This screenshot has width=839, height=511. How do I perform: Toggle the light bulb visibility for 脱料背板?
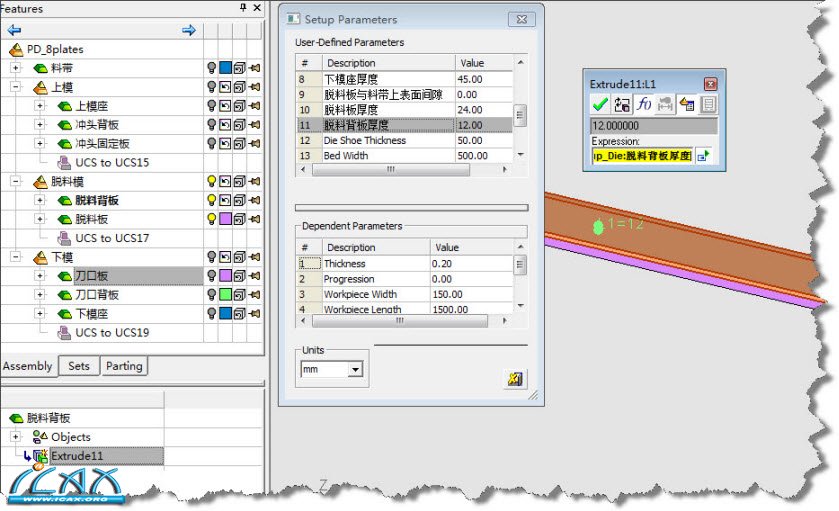[211, 200]
